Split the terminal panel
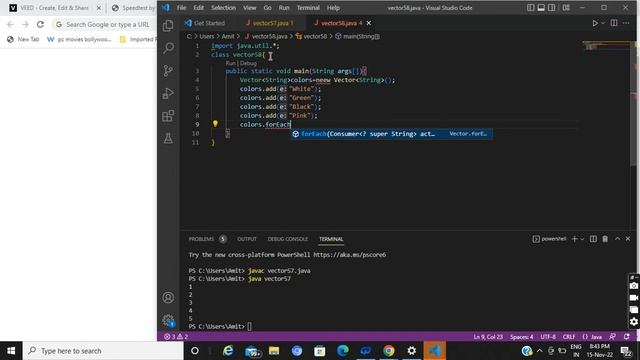Viewport: 640px width, 360px height. pos(593,239)
